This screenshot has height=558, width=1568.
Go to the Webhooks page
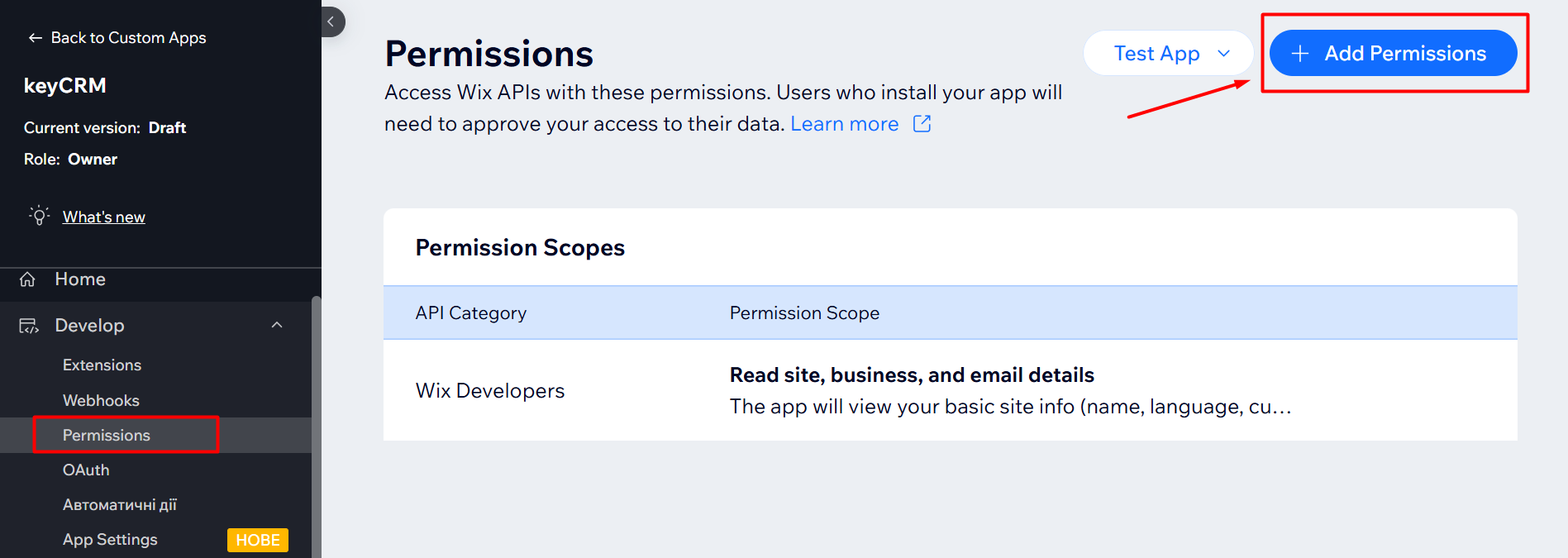coord(101,401)
